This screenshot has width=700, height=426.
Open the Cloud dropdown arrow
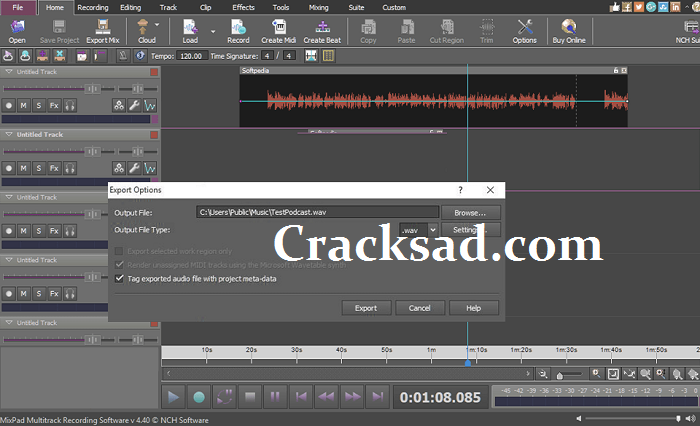coord(157,25)
